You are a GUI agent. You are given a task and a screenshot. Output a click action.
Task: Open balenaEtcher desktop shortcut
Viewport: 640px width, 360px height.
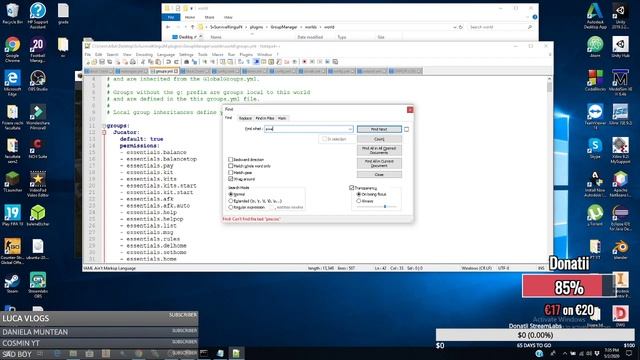tap(38, 215)
